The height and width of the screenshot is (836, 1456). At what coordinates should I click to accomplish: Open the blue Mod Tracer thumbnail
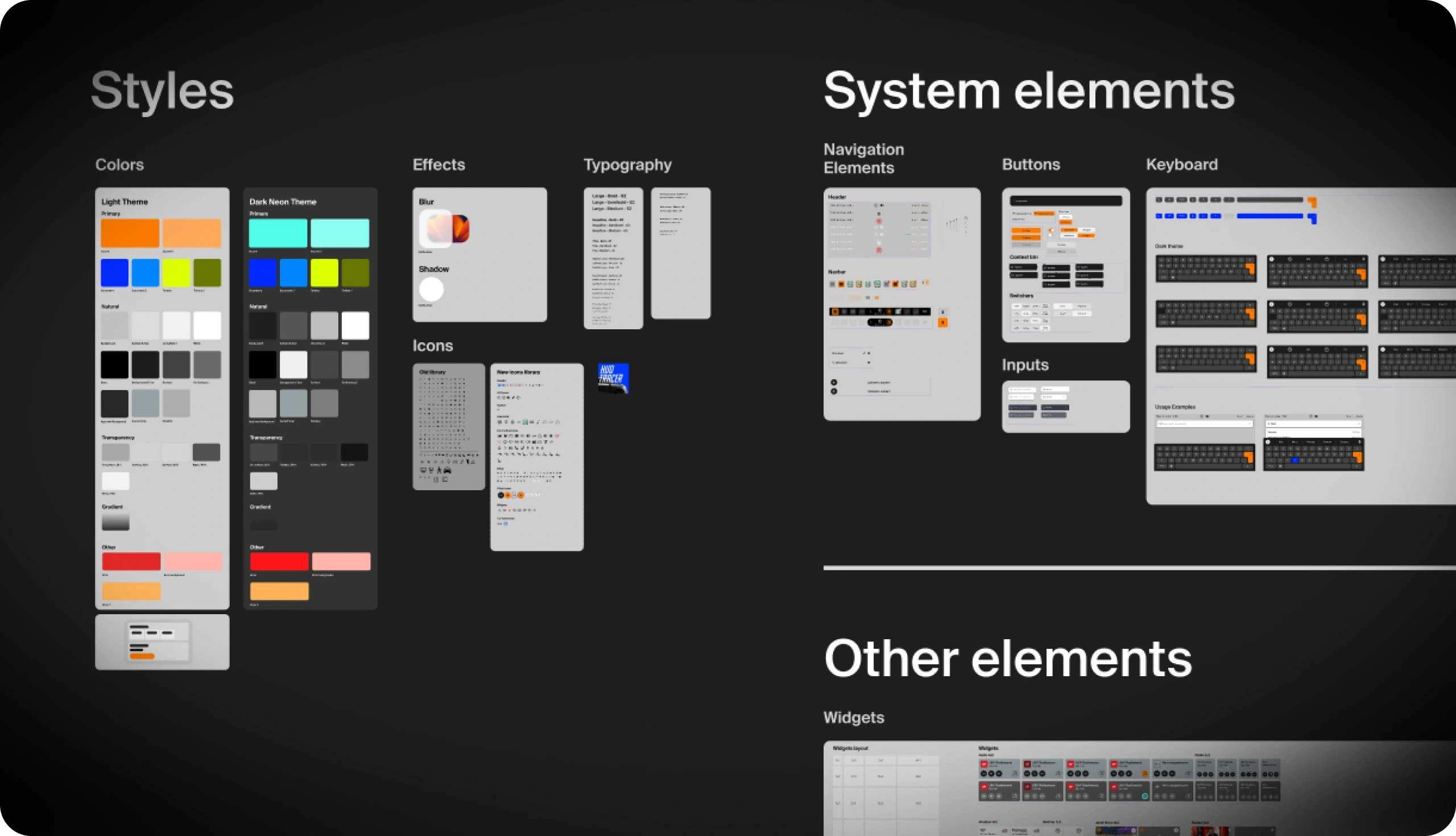(x=613, y=378)
